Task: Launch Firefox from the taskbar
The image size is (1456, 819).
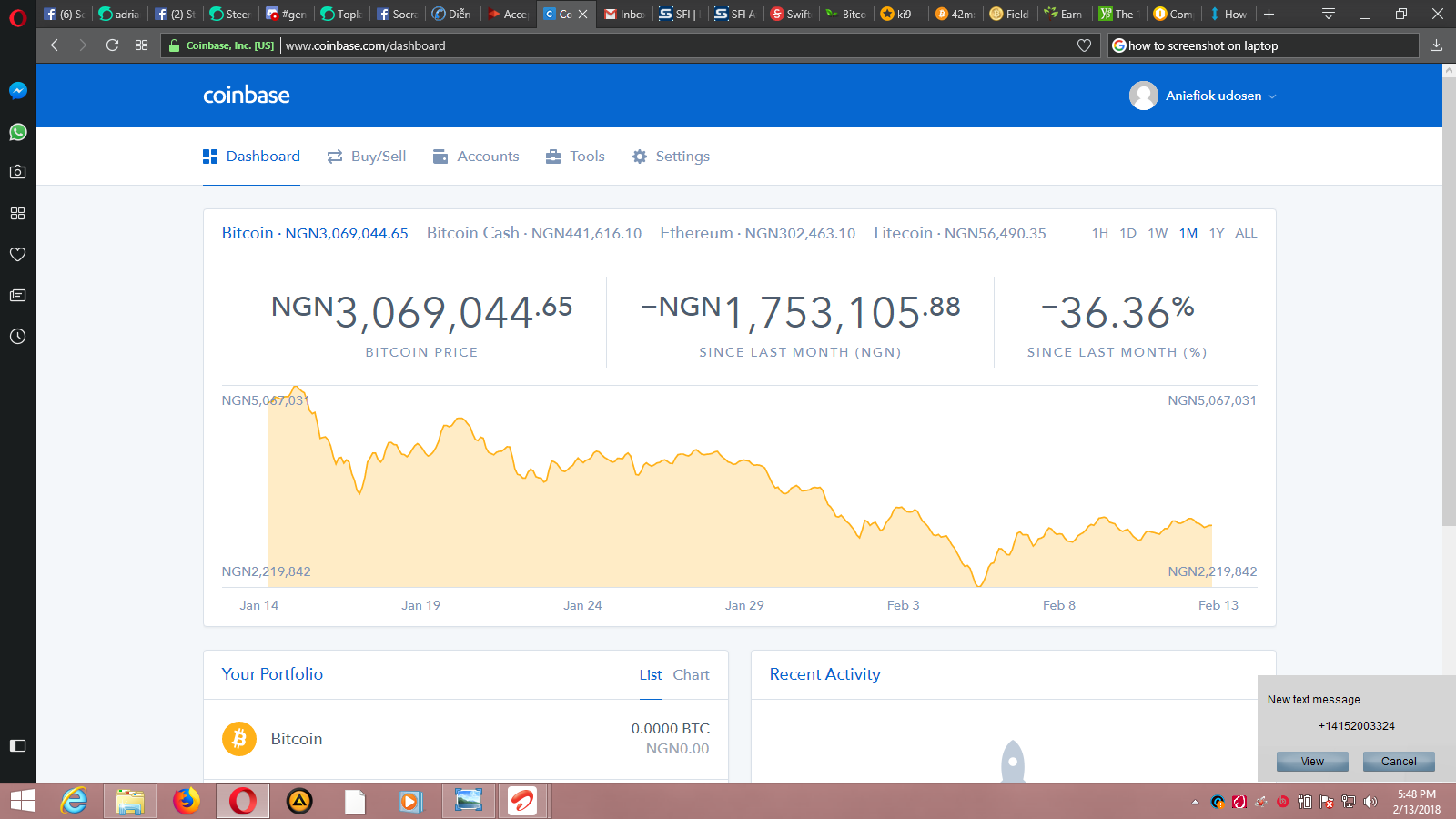Action: coord(187,801)
